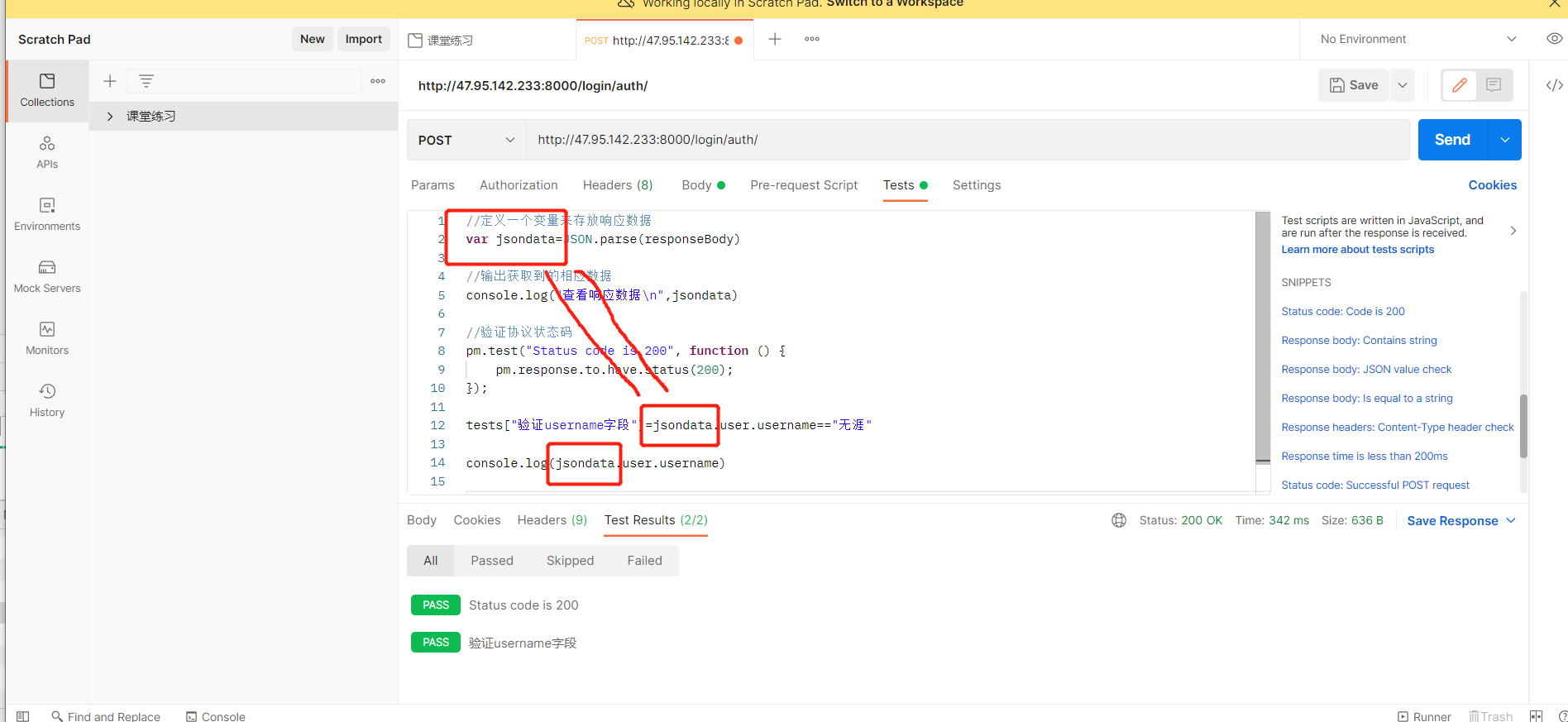Screen dimensions: 1568x722
Task: Switch to the Headers (8) request tab
Action: click(618, 185)
